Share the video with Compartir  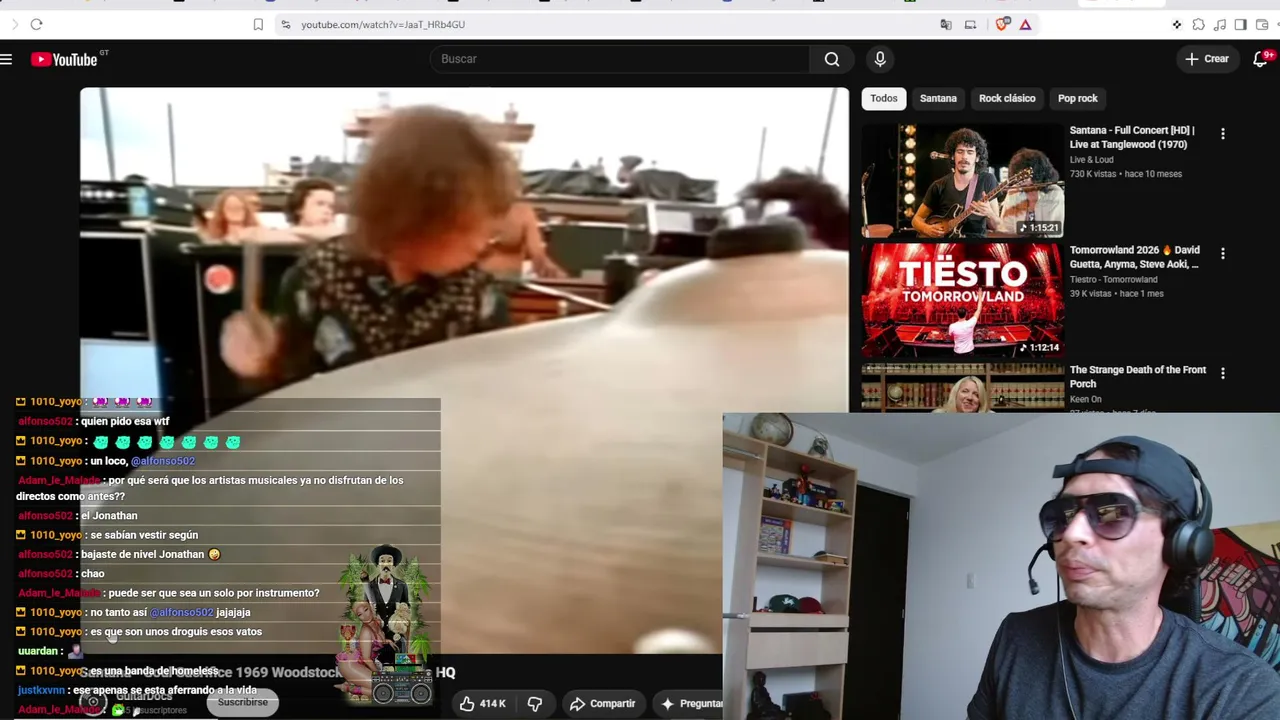click(x=602, y=704)
